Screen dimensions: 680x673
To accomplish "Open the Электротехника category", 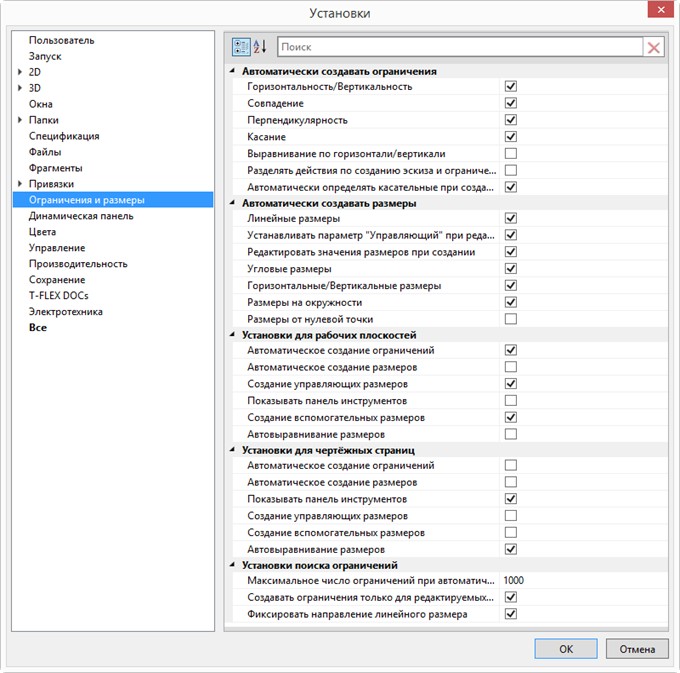I will pos(65,312).
